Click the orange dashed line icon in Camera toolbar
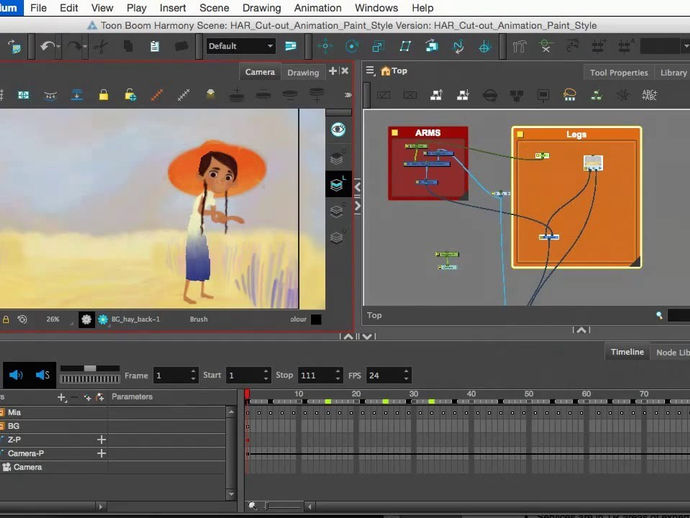 coord(157,95)
